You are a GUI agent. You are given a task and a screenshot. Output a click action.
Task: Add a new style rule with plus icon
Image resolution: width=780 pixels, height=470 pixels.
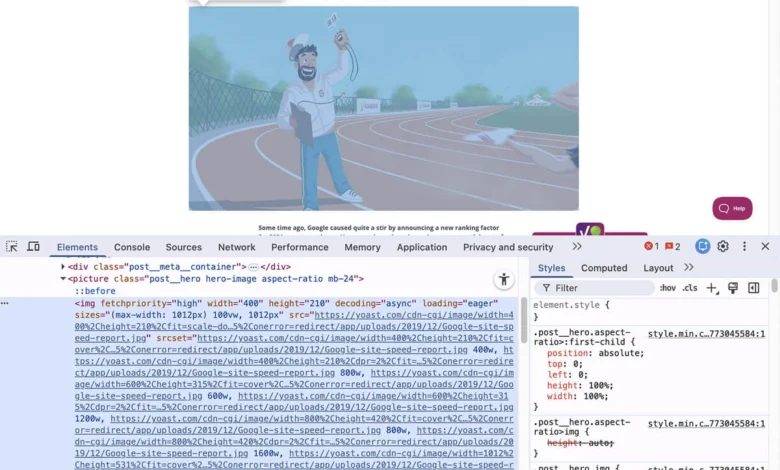click(x=712, y=288)
